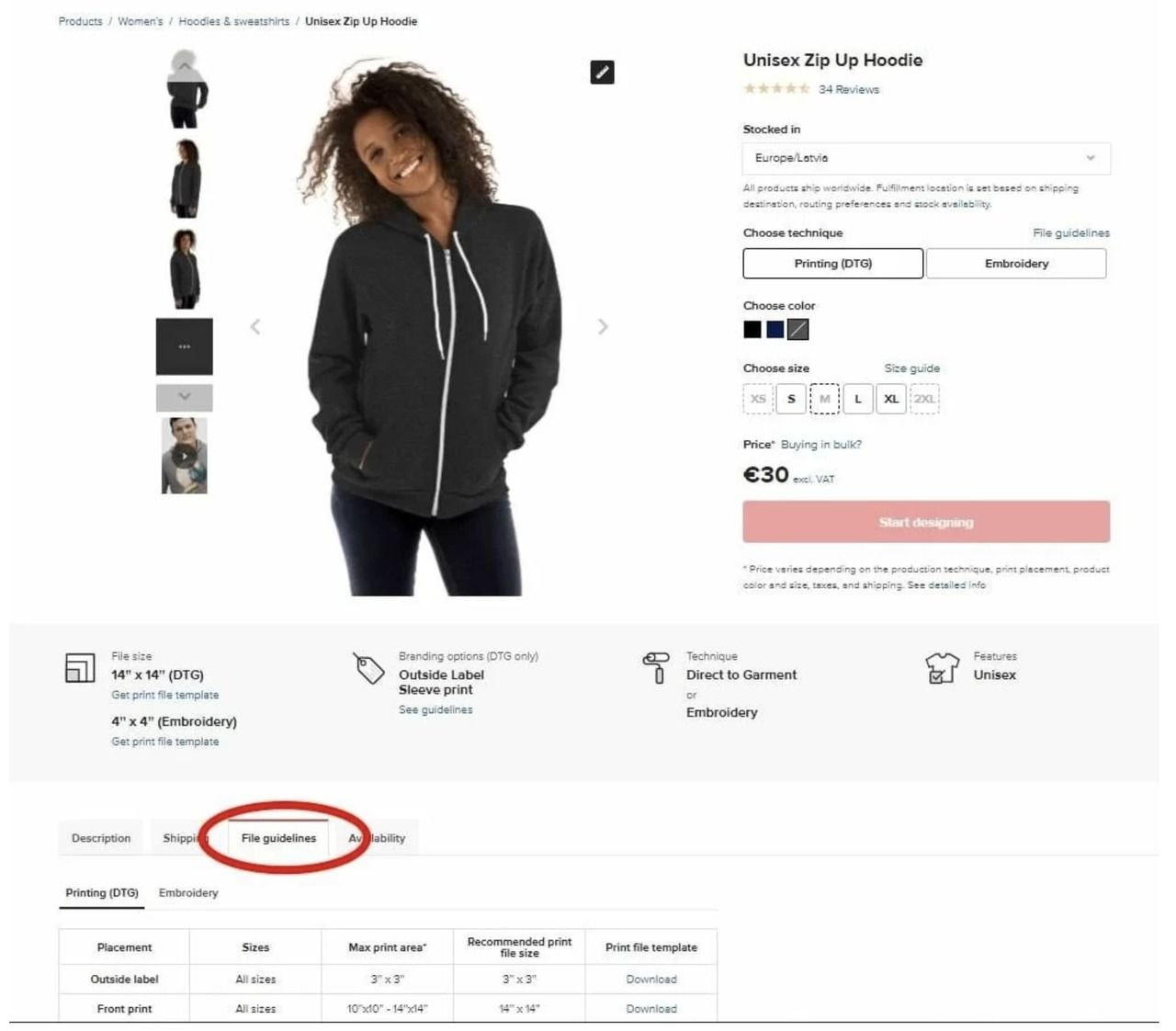Viewport: 1176px width, 1031px height.
Task: Click the up chevron above the thumbnail strip
Action: click(x=184, y=67)
